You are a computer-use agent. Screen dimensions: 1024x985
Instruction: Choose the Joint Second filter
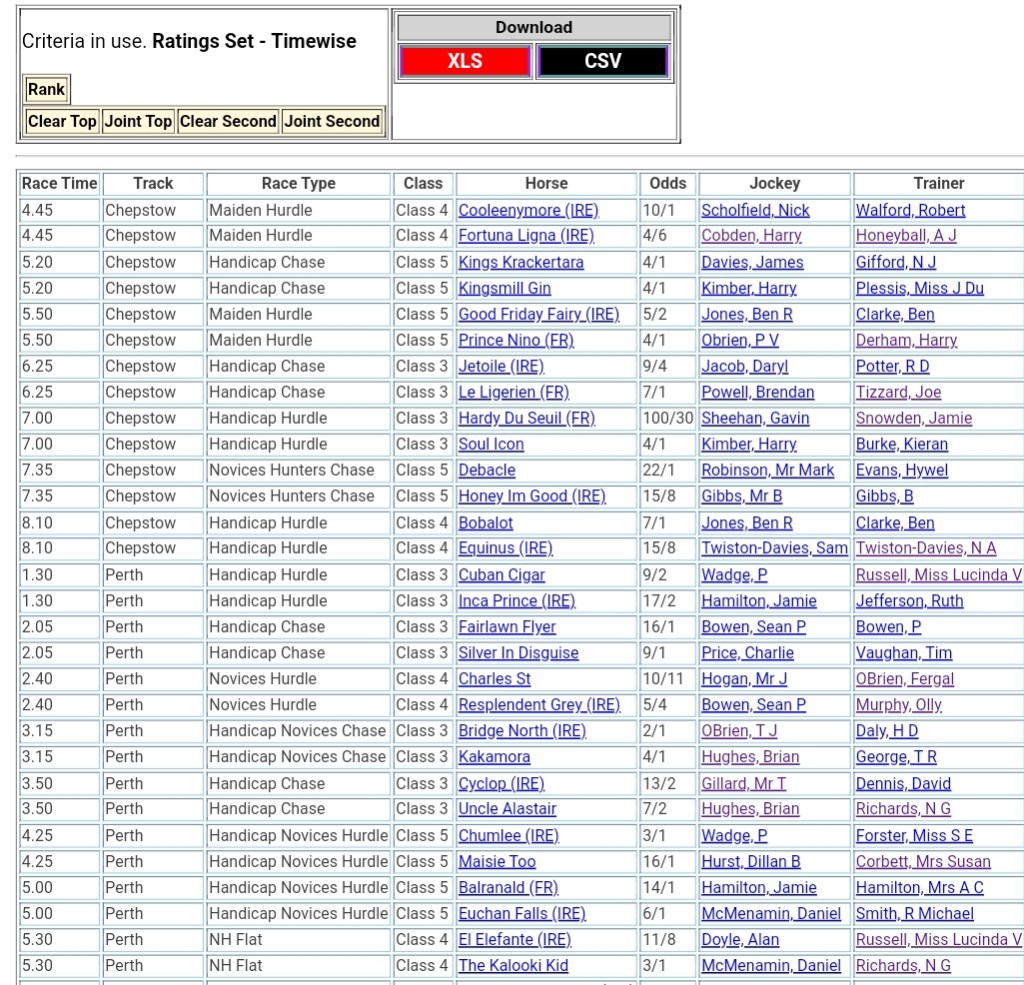pyautogui.click(x=332, y=121)
